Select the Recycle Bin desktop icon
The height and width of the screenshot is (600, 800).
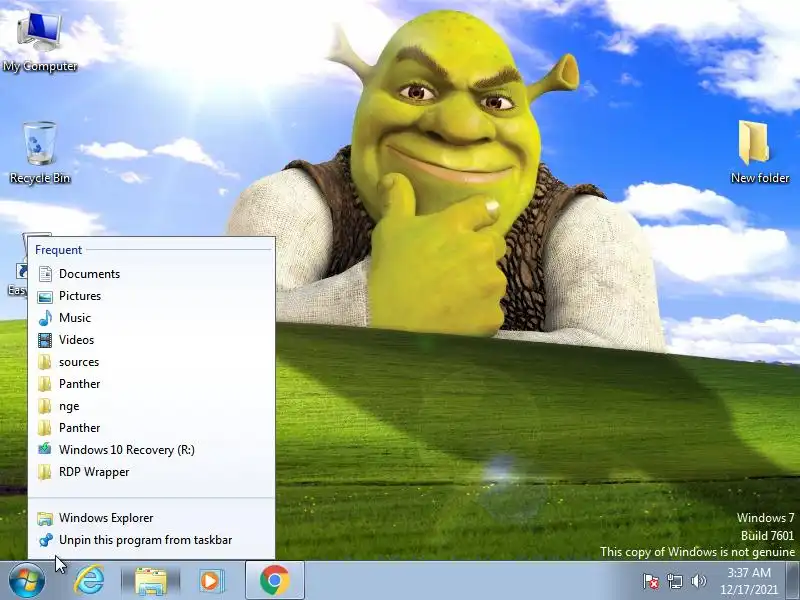click(x=39, y=153)
